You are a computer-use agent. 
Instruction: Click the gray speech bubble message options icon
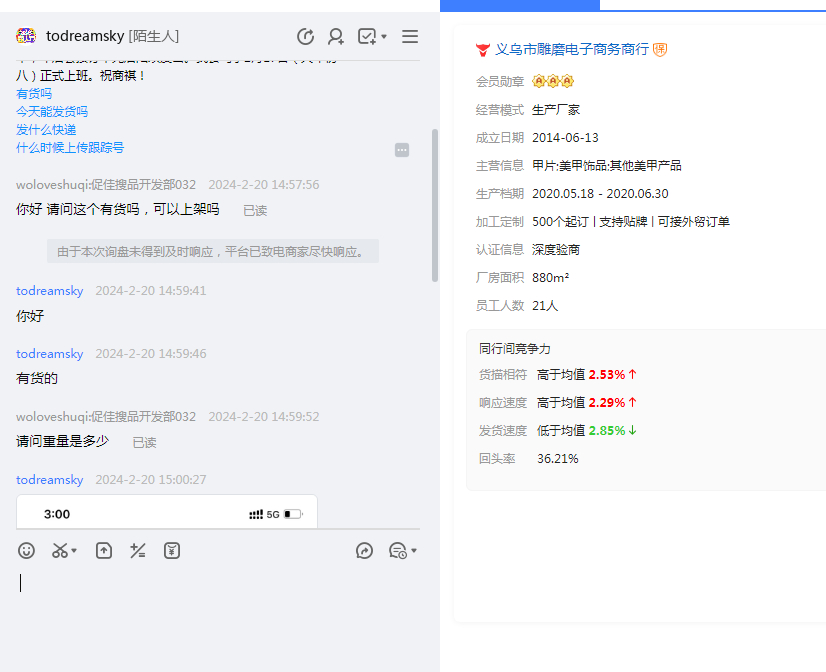402,150
